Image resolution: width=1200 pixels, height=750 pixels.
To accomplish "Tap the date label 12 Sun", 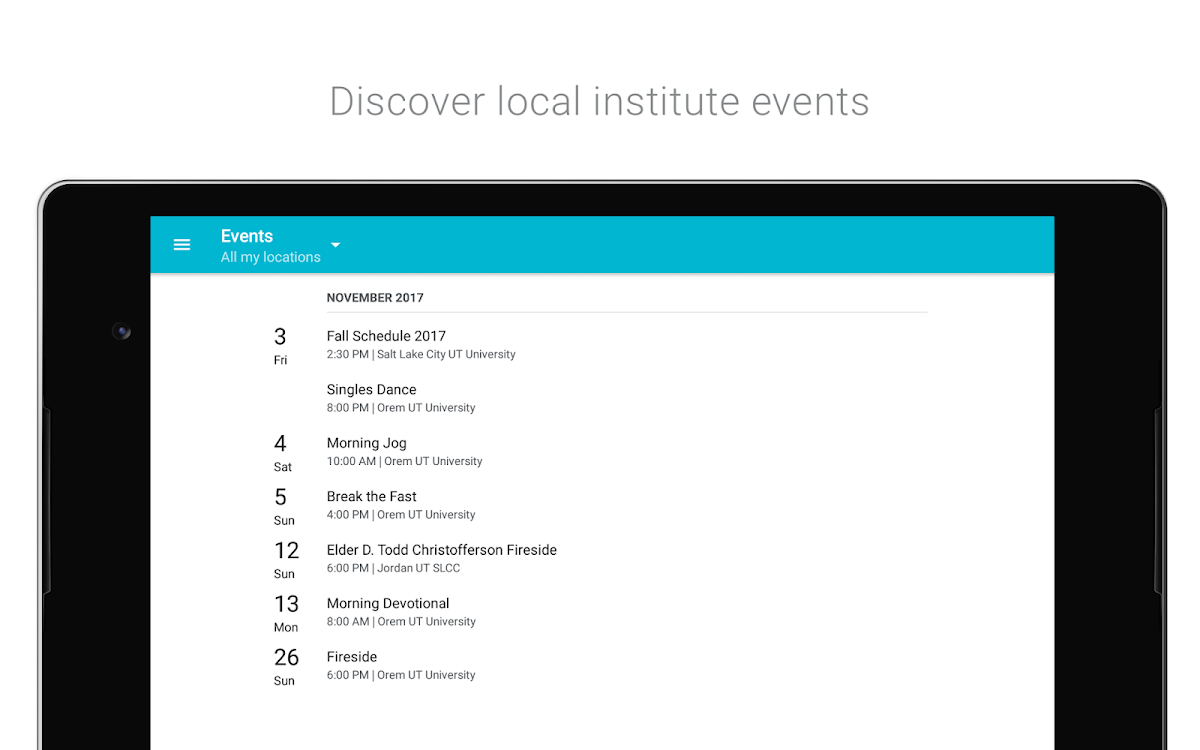I will [286, 560].
